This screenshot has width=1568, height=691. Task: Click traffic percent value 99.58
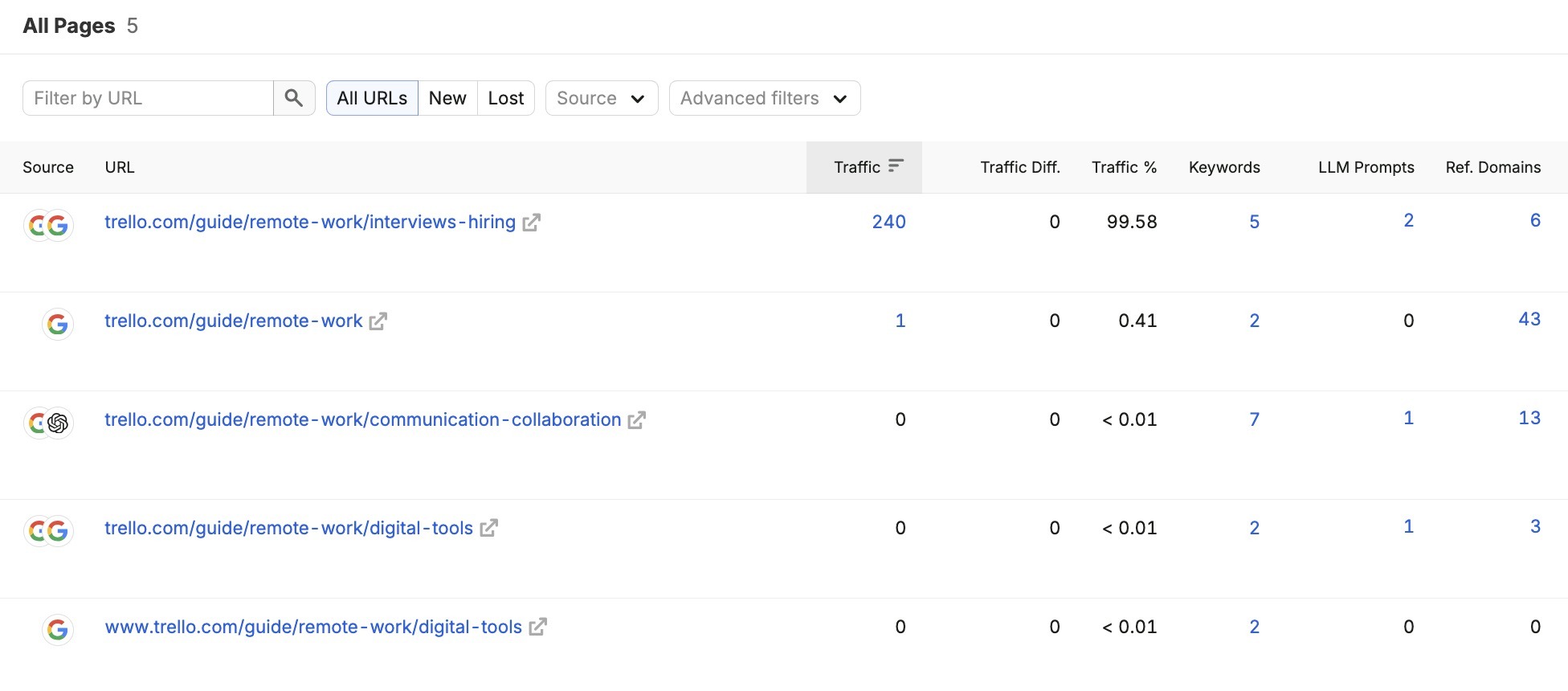click(x=1132, y=222)
